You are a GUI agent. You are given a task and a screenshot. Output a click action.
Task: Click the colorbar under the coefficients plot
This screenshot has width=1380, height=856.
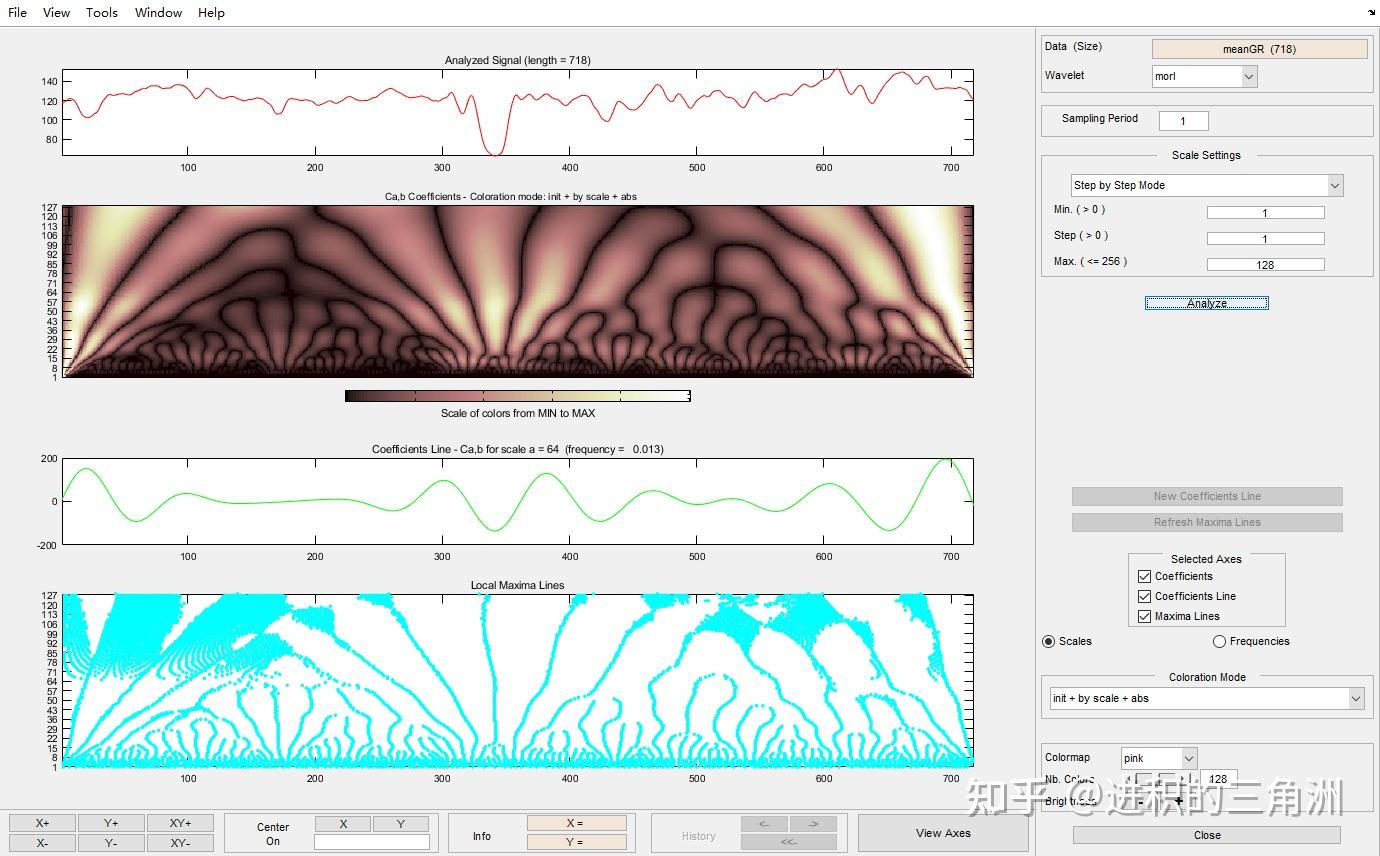click(x=518, y=396)
